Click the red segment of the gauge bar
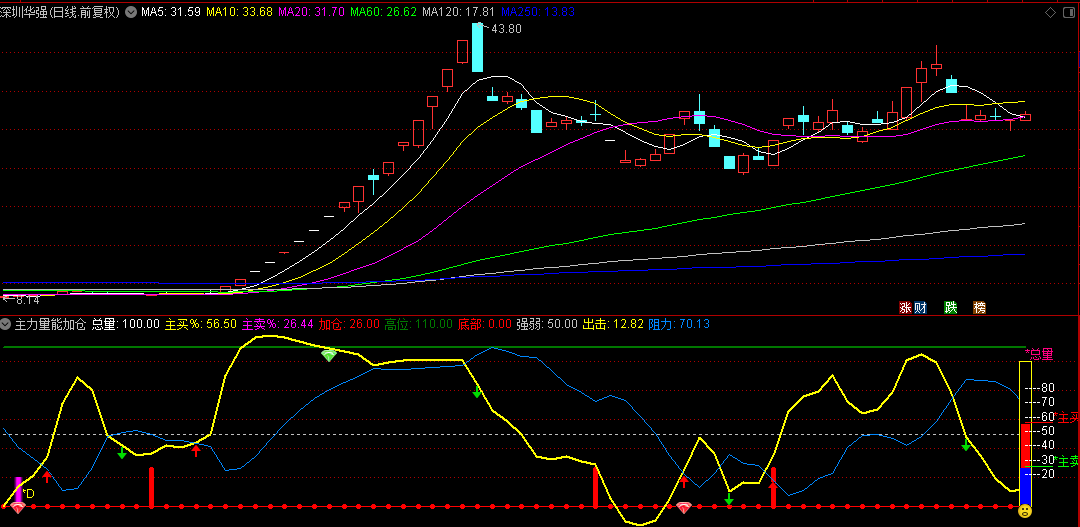Screen dimensions: 1080x527 (x=1025, y=445)
